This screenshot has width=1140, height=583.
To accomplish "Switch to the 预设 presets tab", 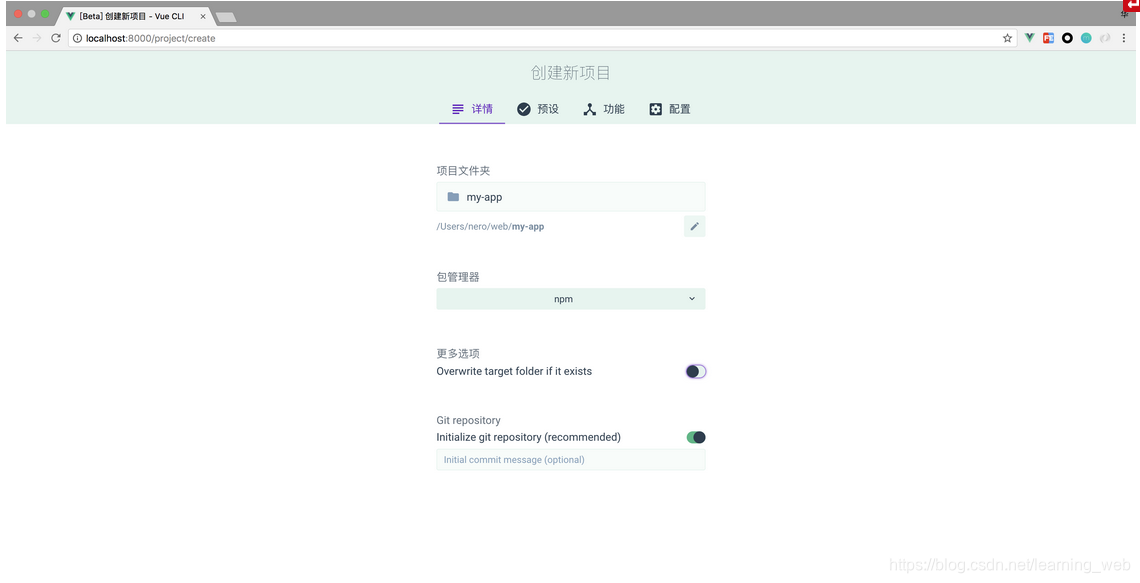I will [538, 109].
